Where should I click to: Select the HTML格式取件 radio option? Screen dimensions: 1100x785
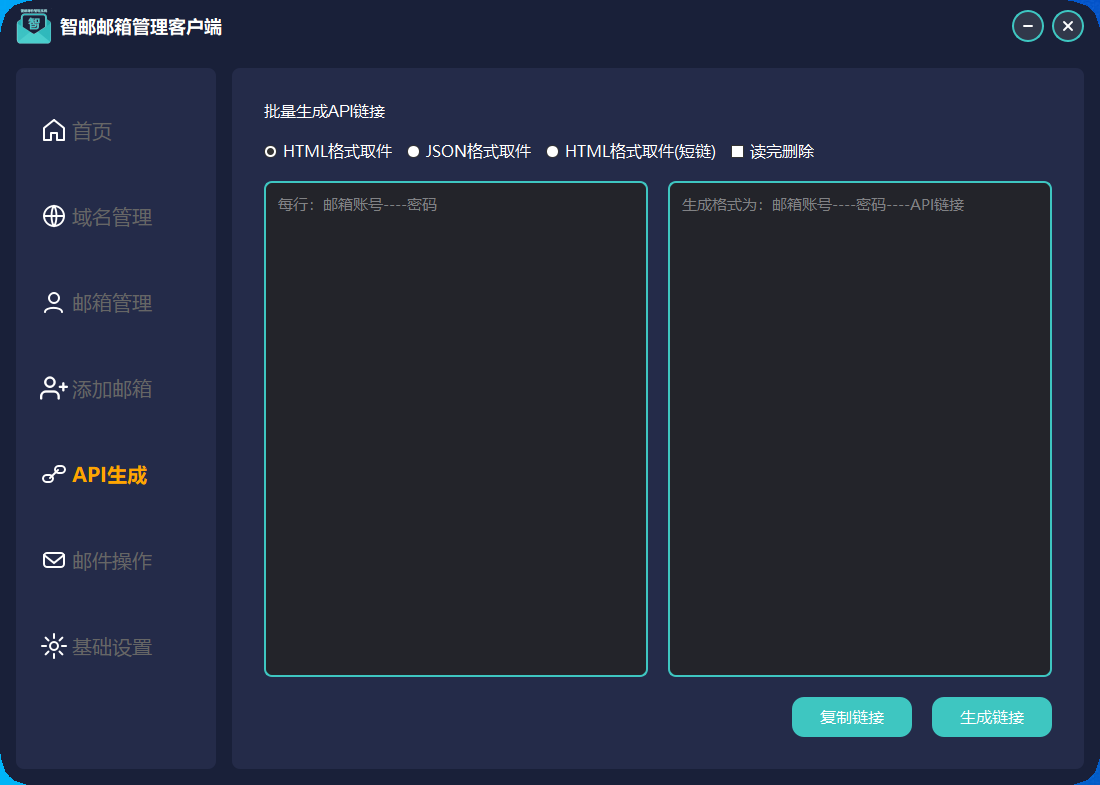tap(270, 152)
